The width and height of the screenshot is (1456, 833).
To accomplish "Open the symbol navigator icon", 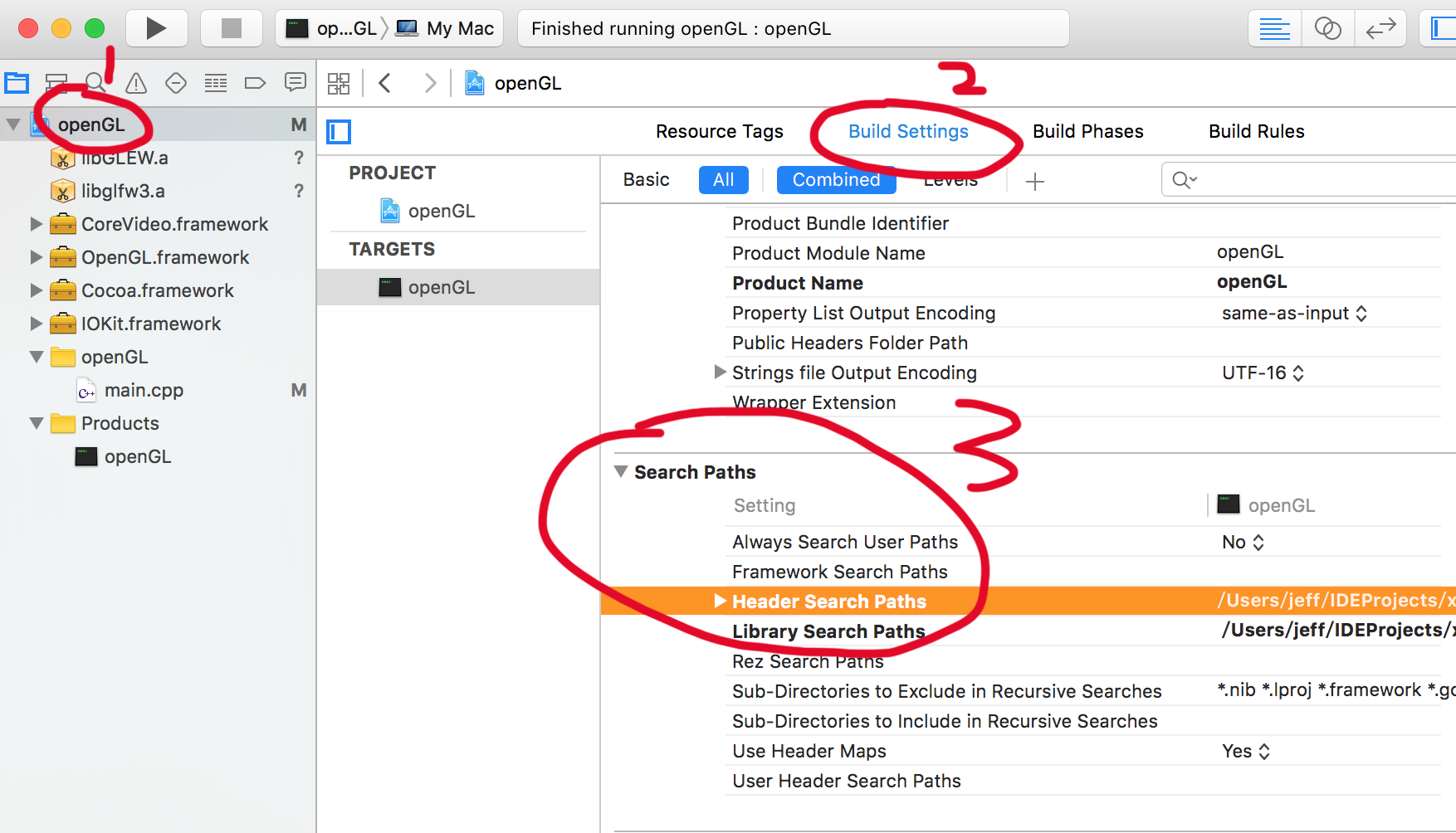I will 56,83.
